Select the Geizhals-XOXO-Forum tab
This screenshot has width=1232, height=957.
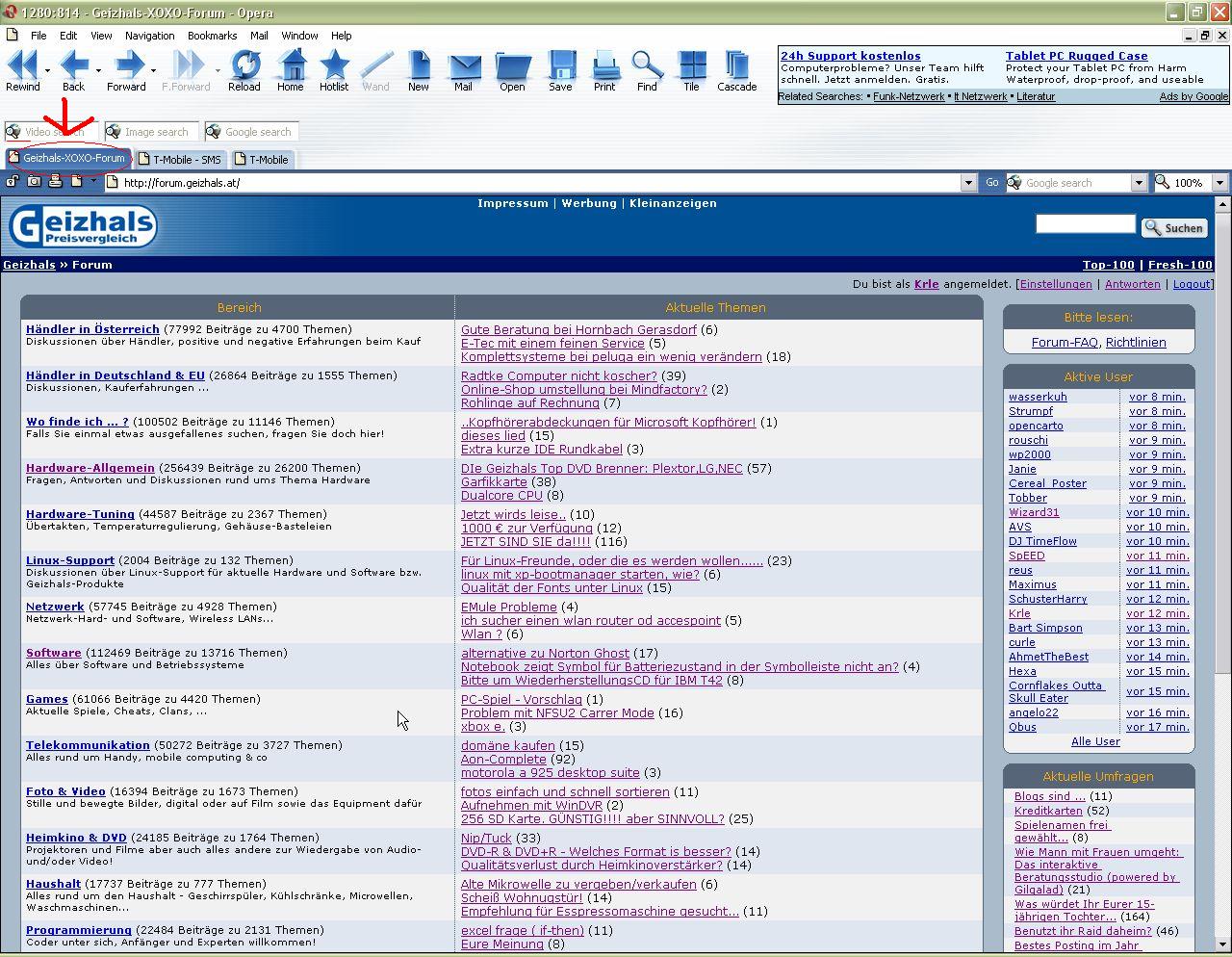[67, 158]
